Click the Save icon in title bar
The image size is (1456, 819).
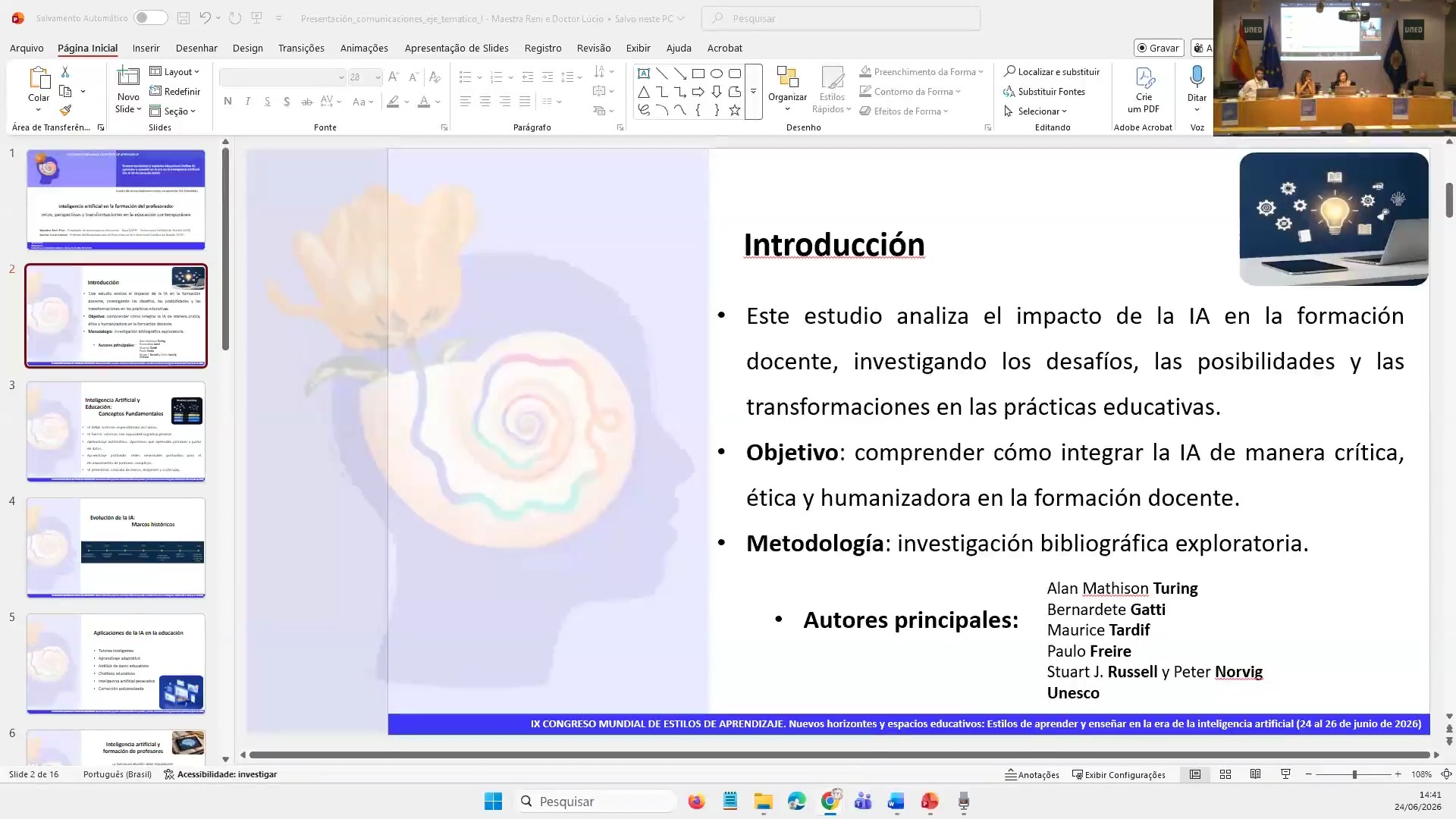click(x=183, y=18)
